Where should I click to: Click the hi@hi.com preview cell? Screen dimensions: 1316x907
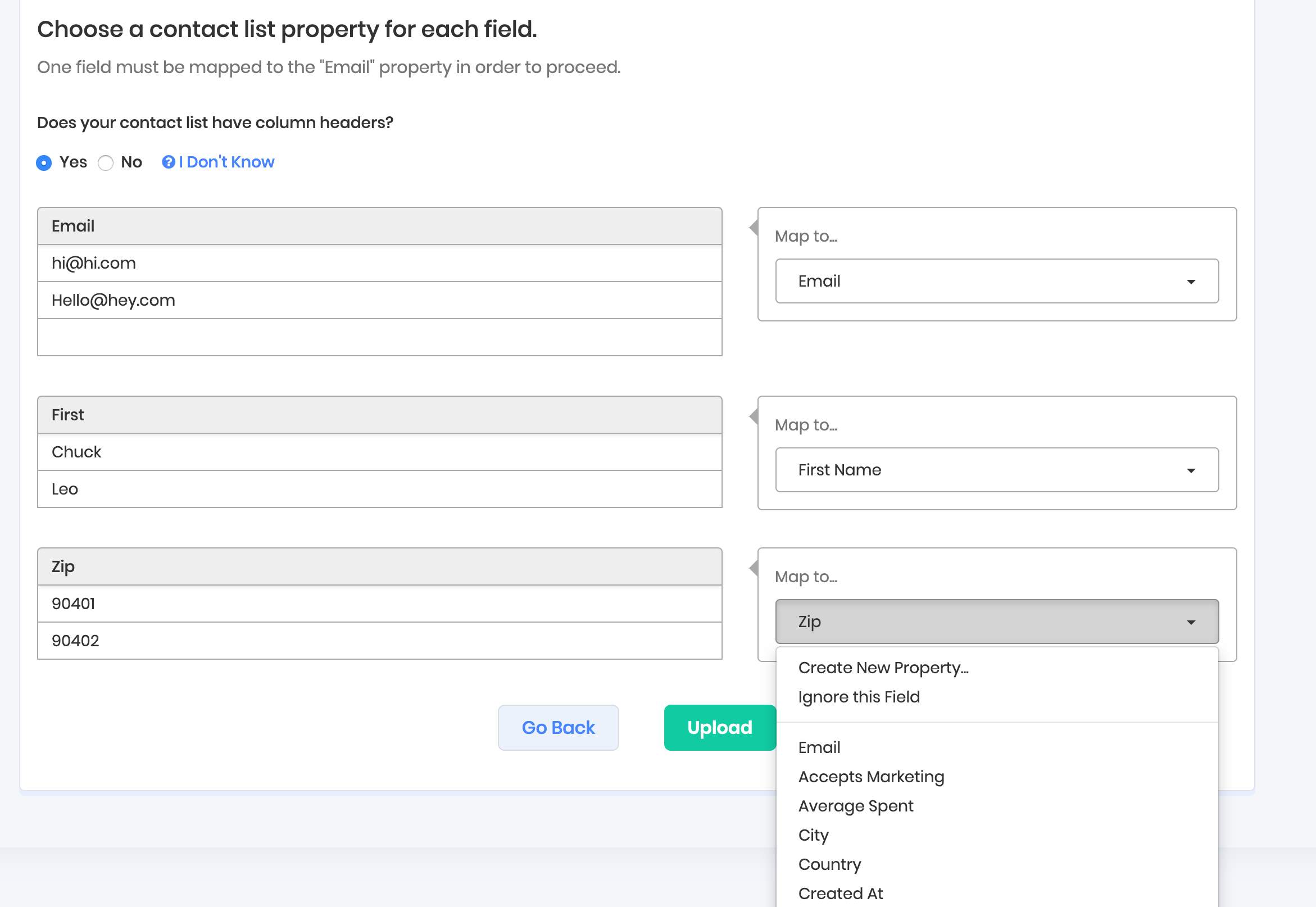click(x=379, y=263)
